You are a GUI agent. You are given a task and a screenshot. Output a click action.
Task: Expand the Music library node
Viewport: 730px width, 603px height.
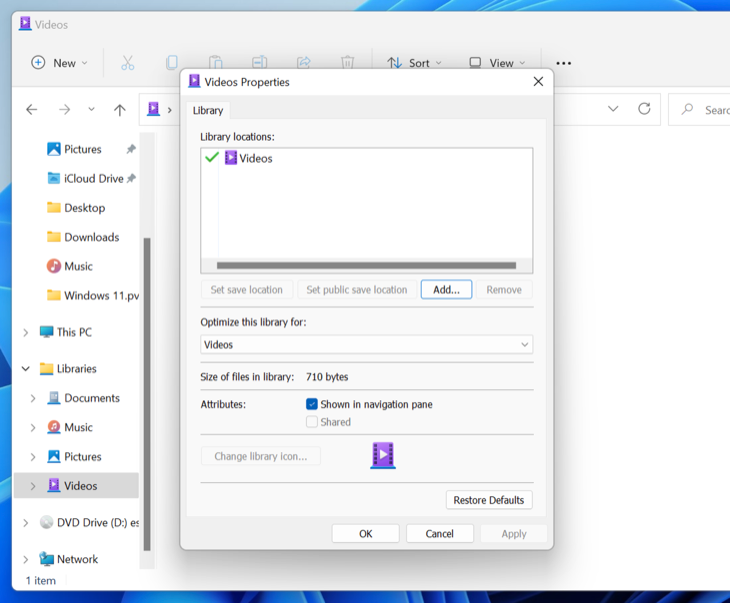(x=33, y=427)
